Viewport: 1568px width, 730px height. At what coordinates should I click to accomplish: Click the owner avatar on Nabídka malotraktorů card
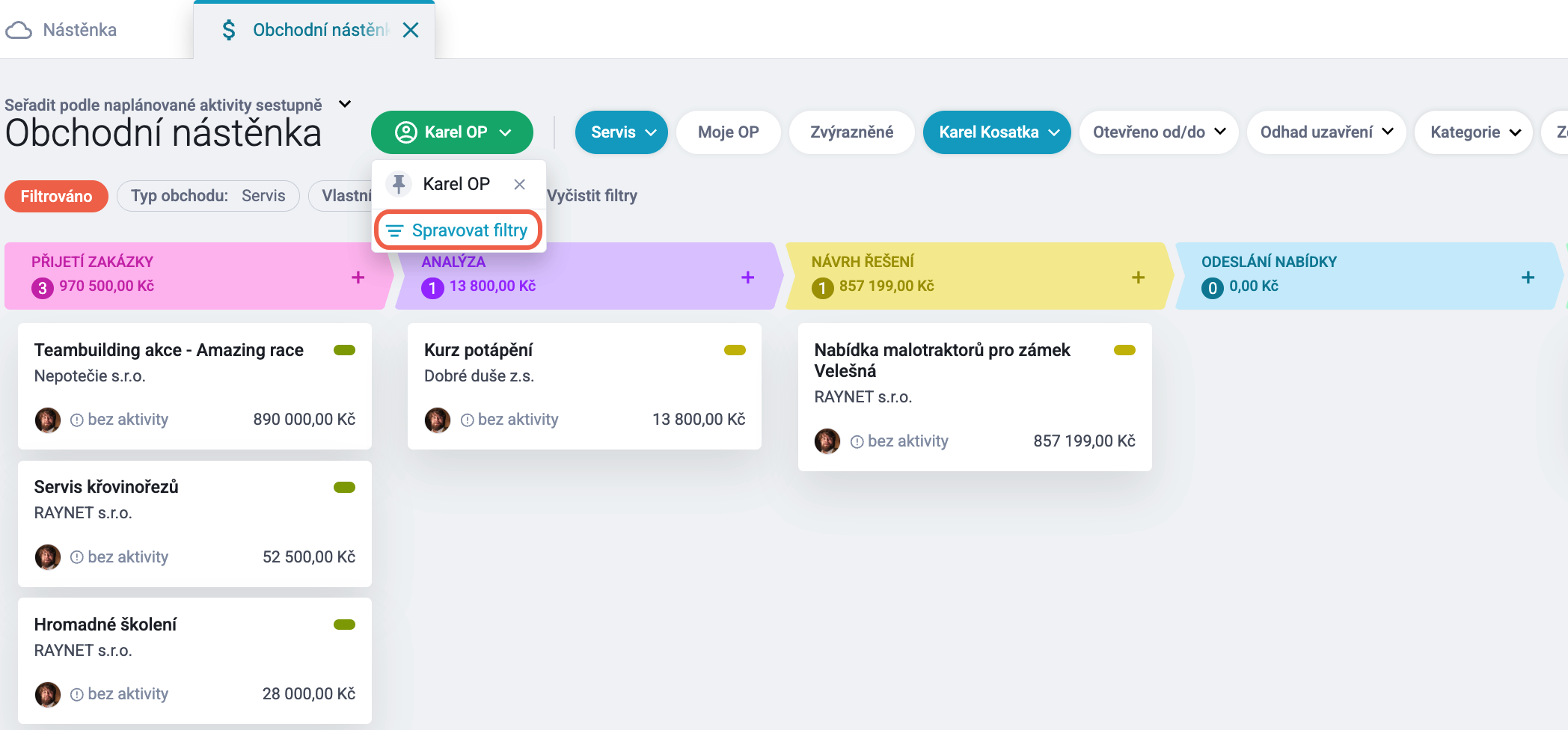coord(827,441)
